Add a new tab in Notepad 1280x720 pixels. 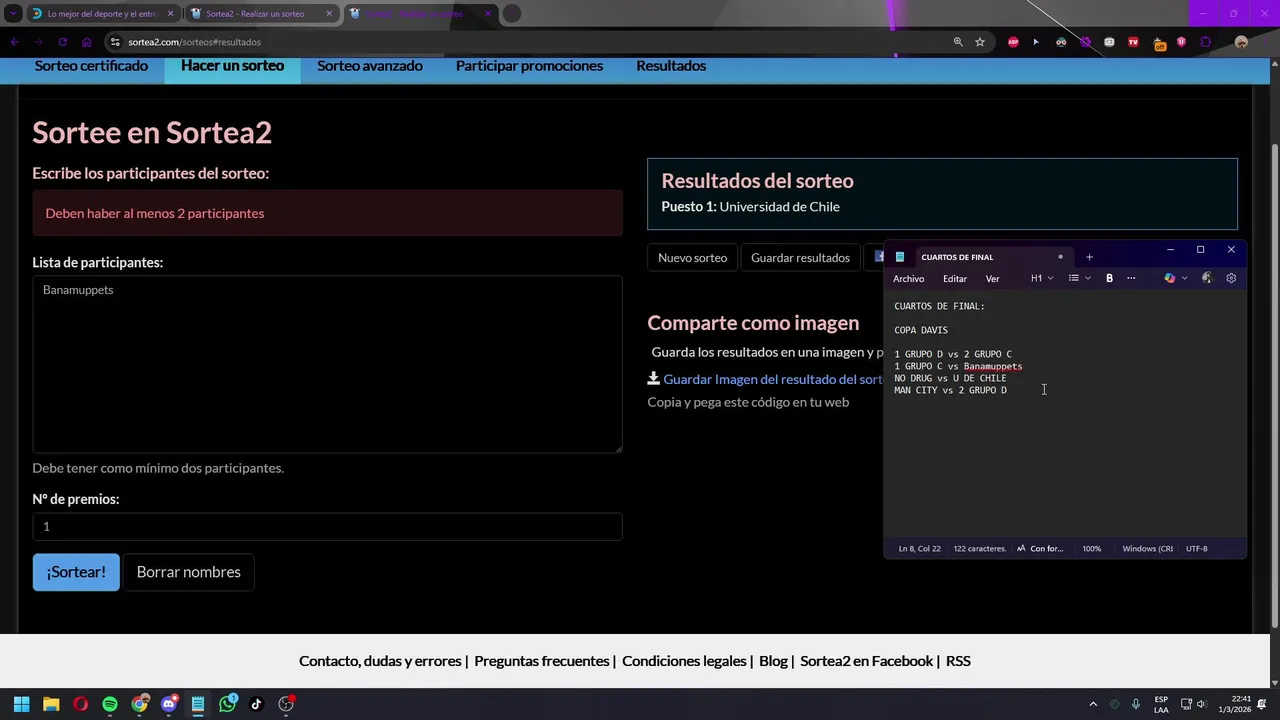pos(1089,257)
